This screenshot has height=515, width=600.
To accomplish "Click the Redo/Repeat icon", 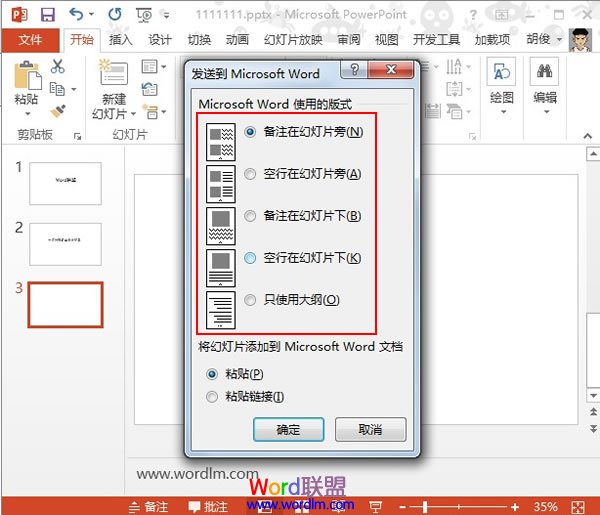I will click(115, 14).
